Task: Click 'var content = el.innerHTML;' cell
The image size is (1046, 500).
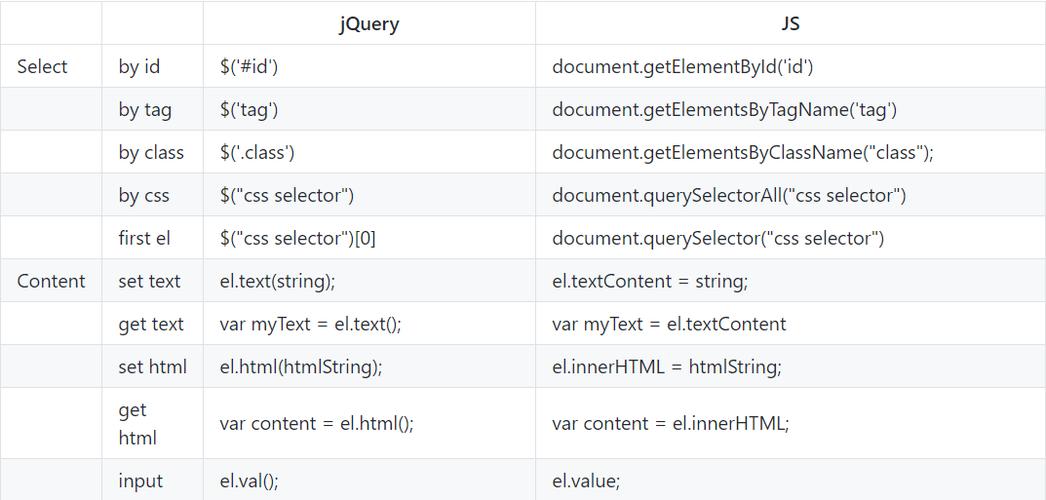Action: (790, 423)
